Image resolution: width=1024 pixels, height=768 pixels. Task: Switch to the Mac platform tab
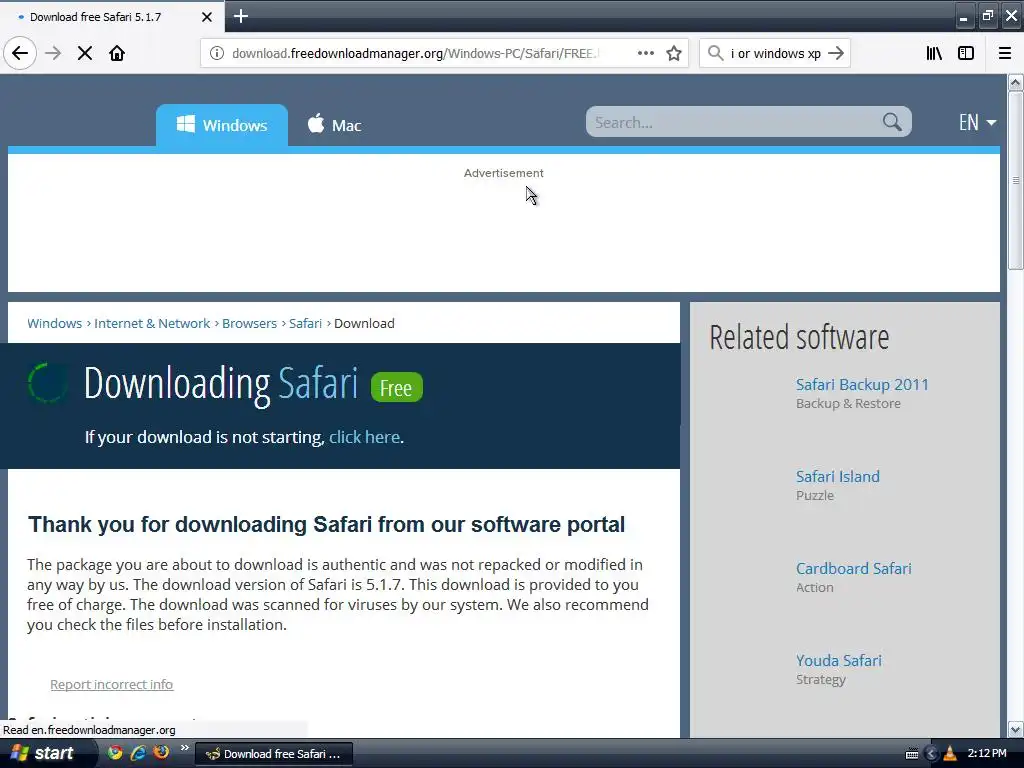point(334,125)
